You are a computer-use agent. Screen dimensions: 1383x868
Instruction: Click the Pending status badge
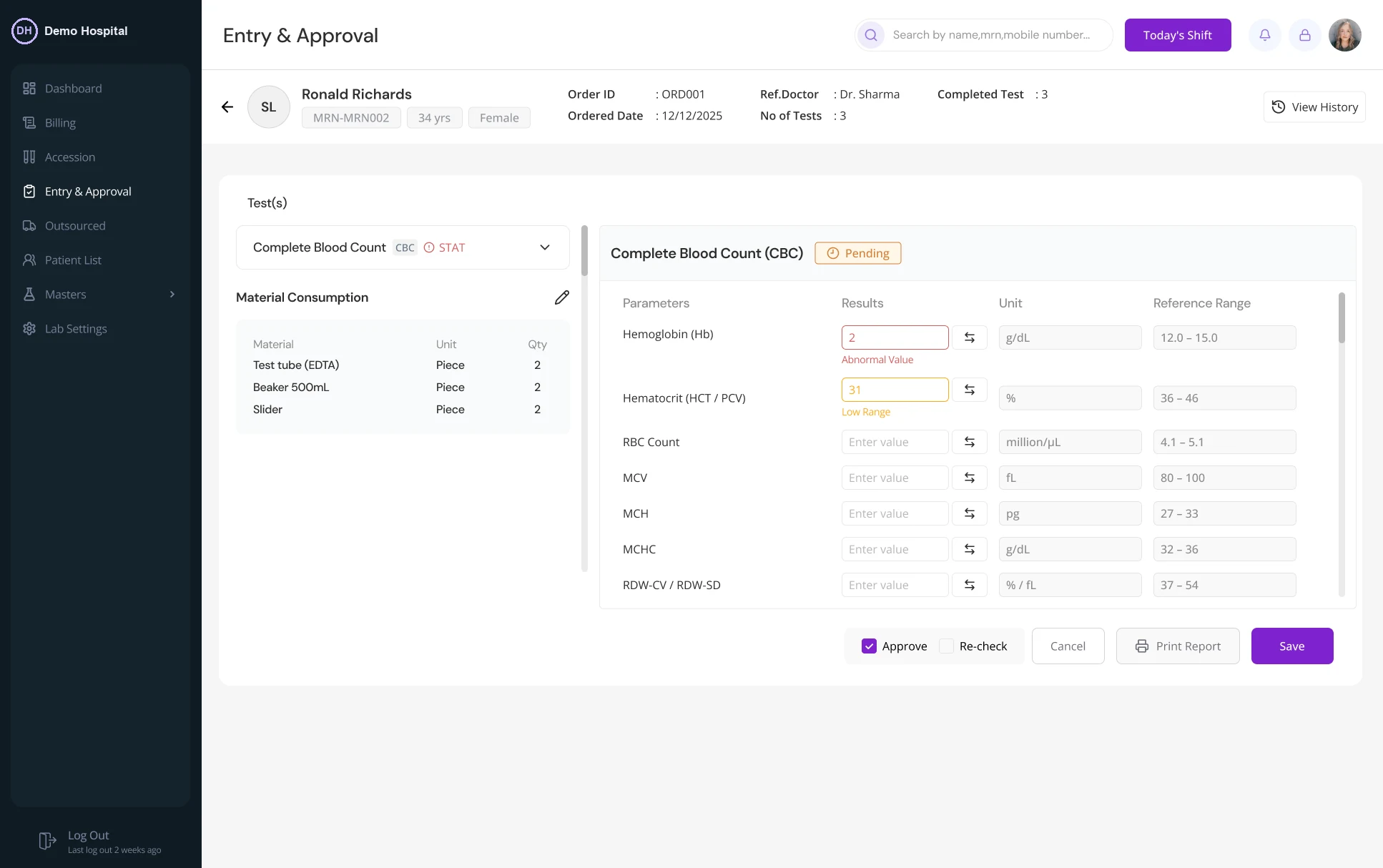pyautogui.click(x=858, y=253)
